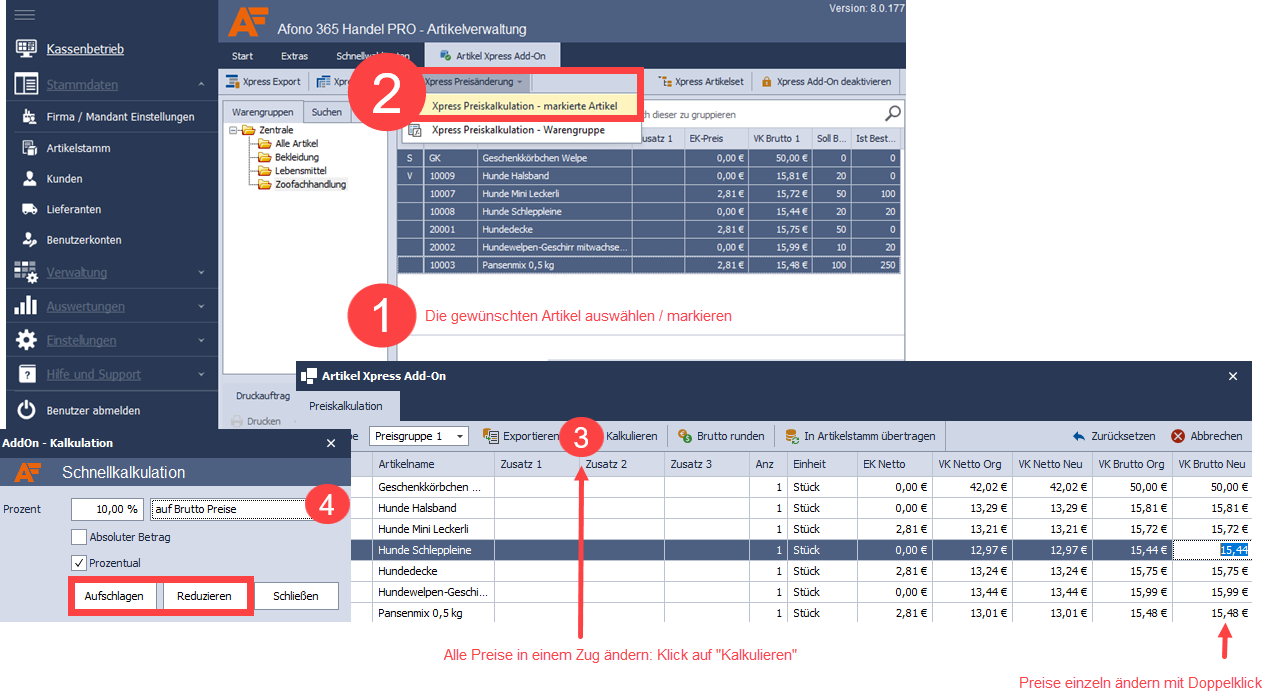This screenshot has height=700, width=1265.
Task: Expand the Einstellungen section chevron
Action: pos(201,340)
